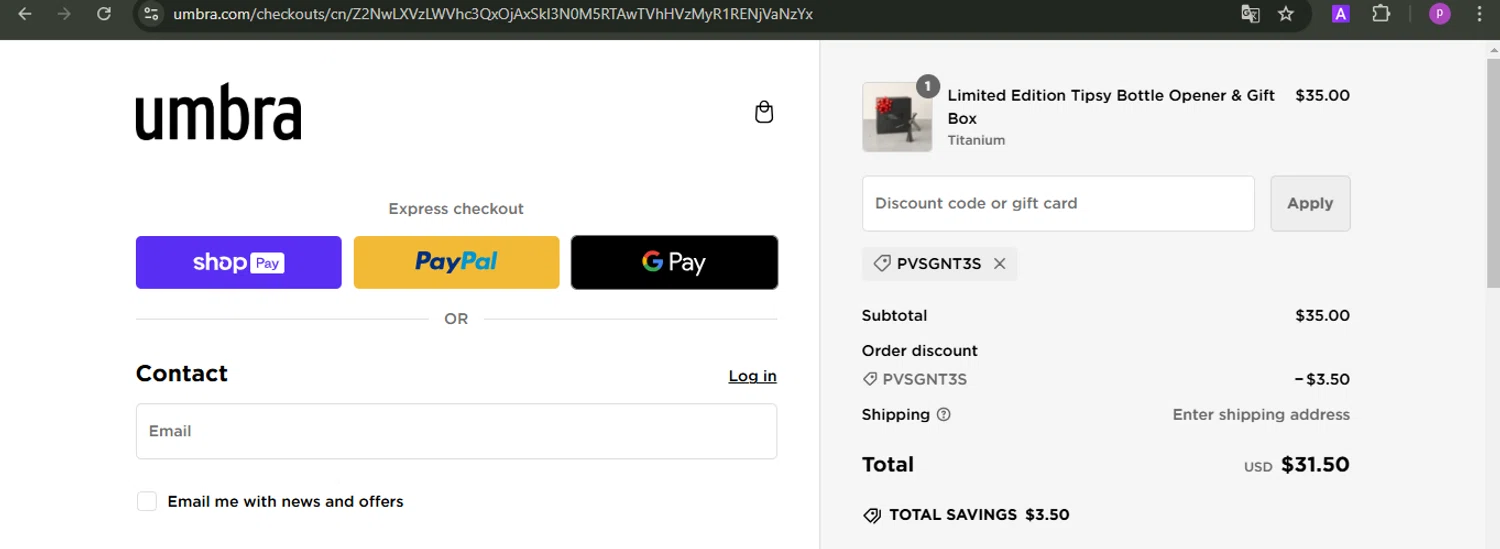Open site information icon in address bar
This screenshot has height=549, width=1500.
(151, 14)
